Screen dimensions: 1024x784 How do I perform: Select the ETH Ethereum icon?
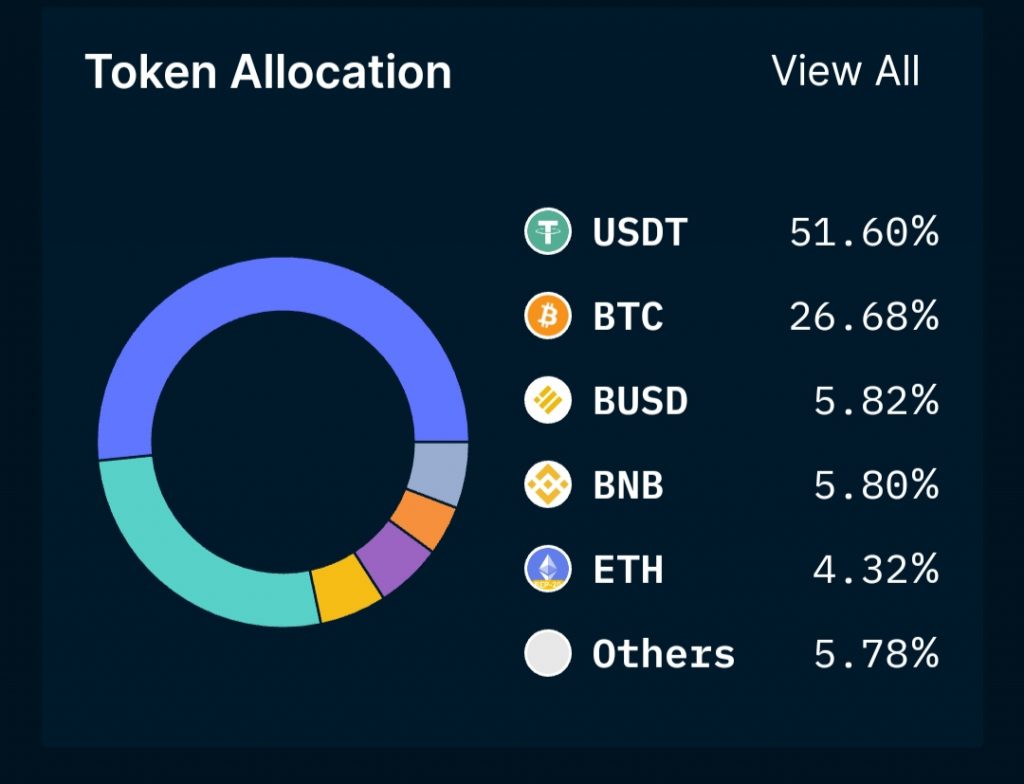coord(547,570)
